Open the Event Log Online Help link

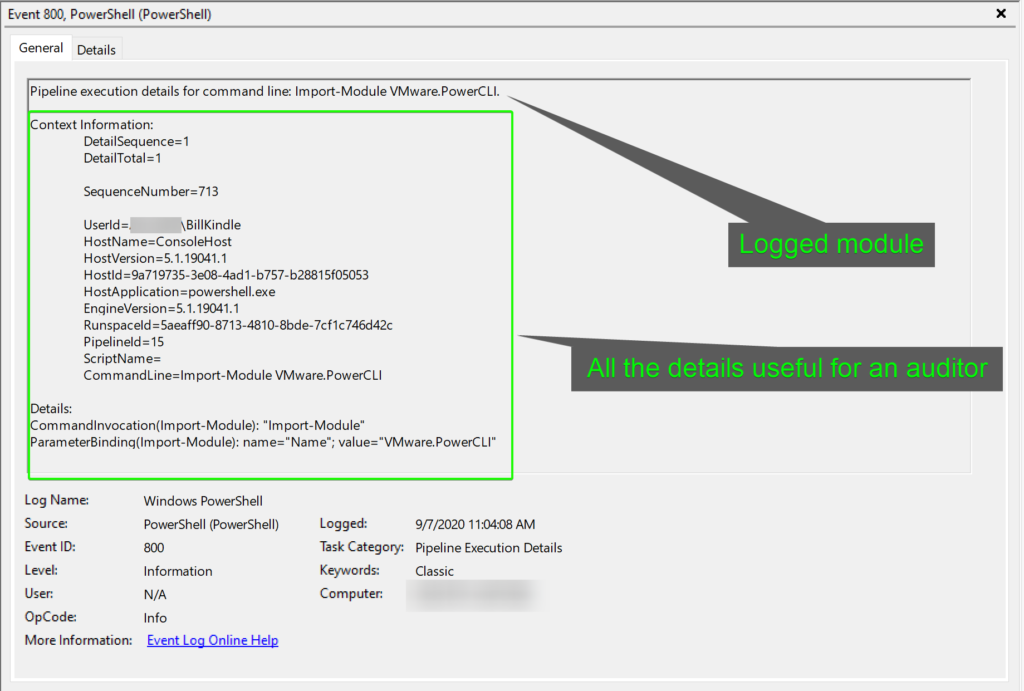pos(212,640)
